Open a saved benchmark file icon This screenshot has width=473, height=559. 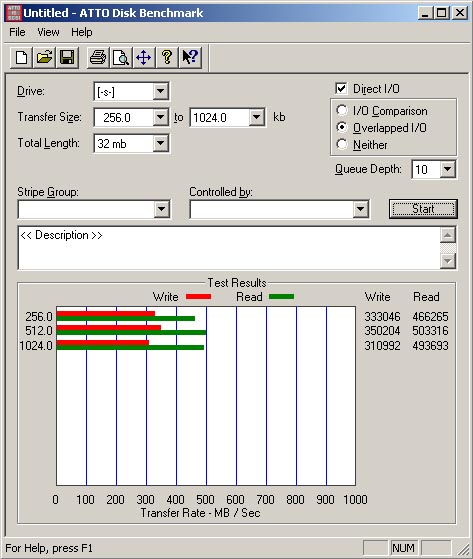pyautogui.click(x=44, y=57)
